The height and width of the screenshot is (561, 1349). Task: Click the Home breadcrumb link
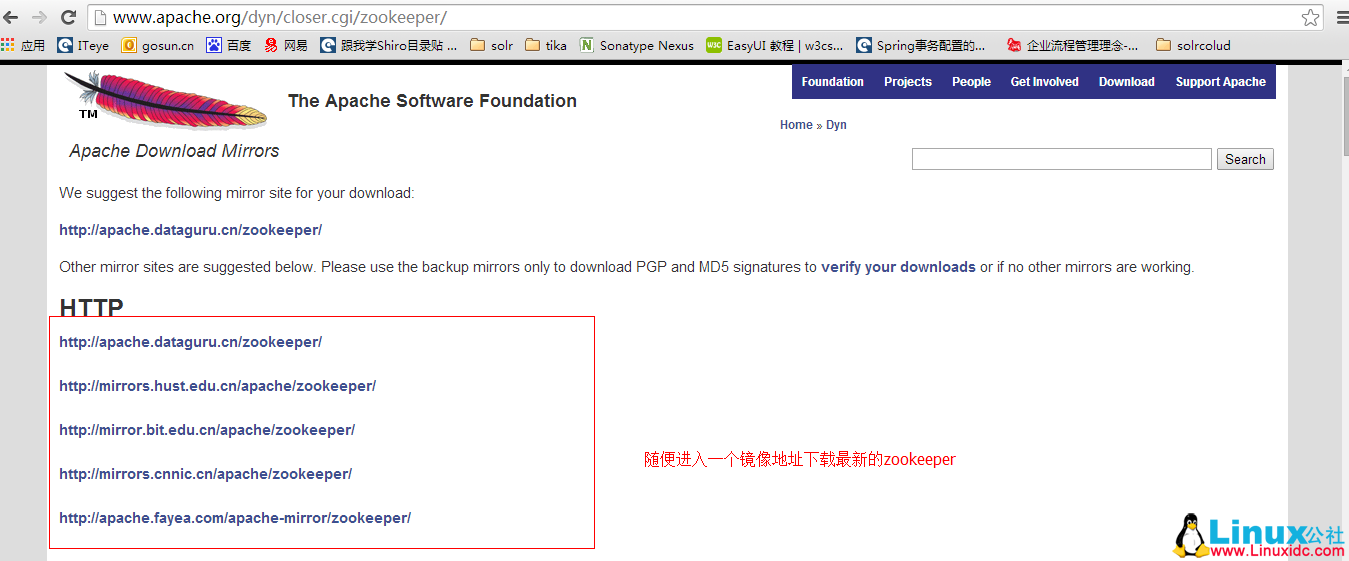tap(796, 125)
